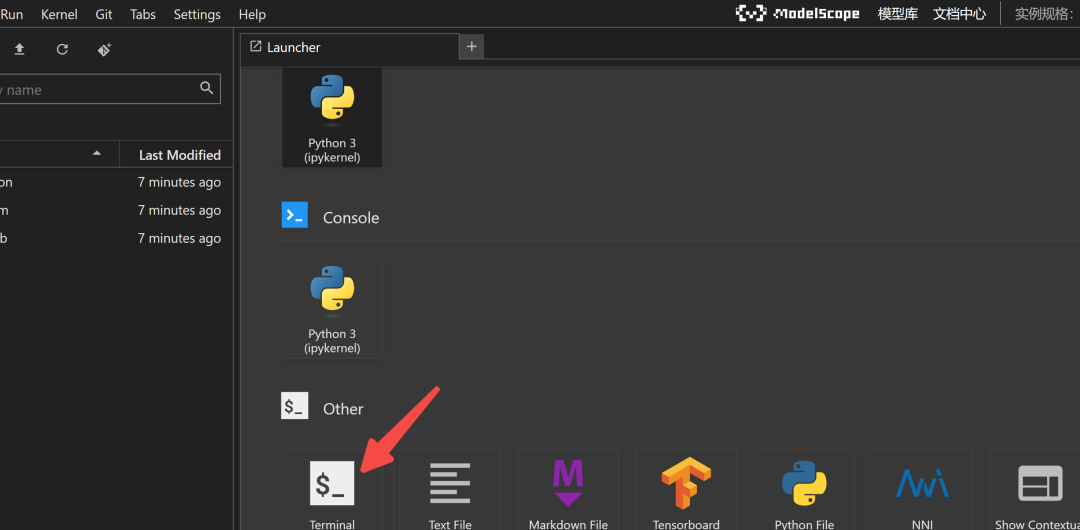Click the Git clone toolbar icon
This screenshot has width=1080, height=530.
[104, 49]
